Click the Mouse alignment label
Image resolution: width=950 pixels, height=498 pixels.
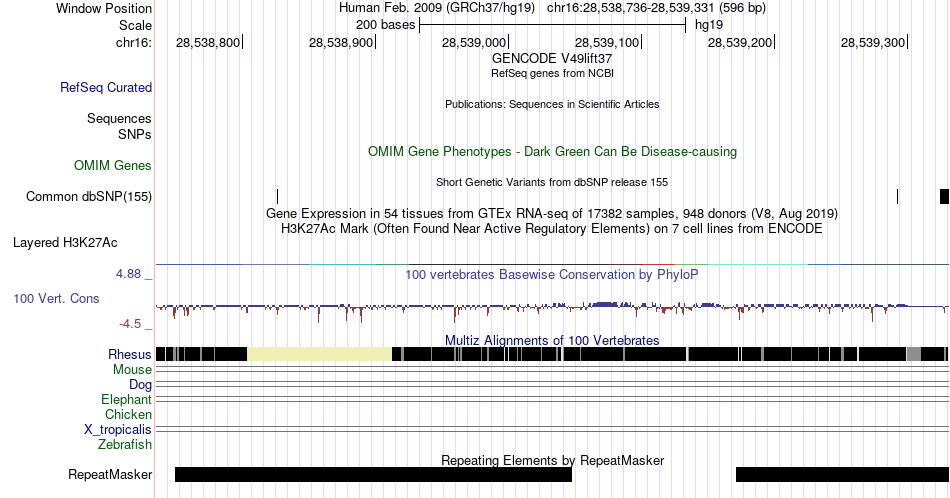[132, 370]
